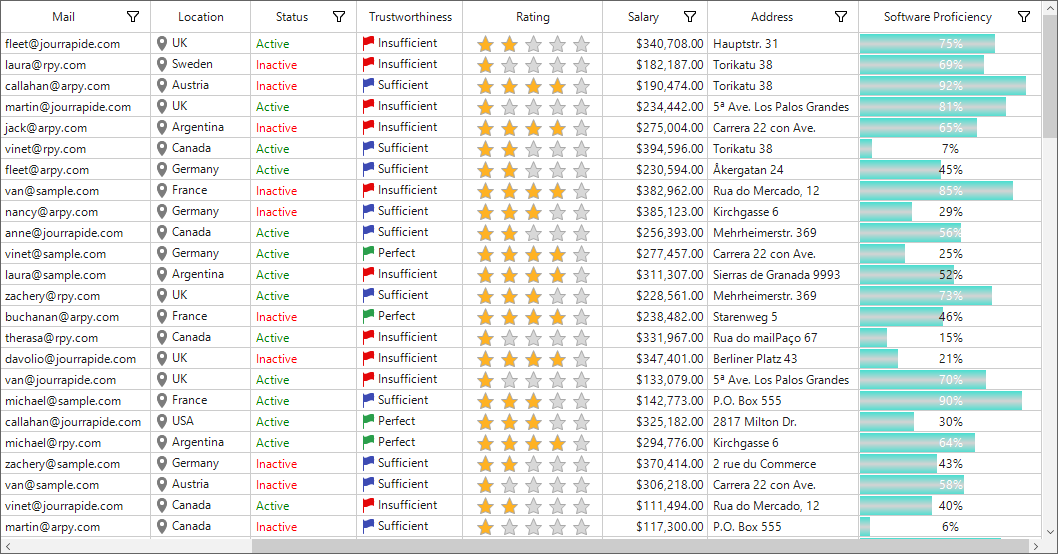
Task: Open the Status column filter icon
Action: [339, 17]
